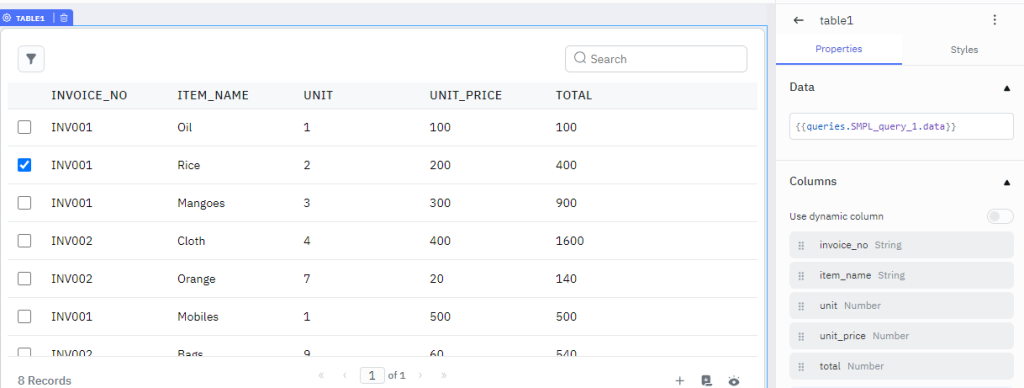Check the checkbox for the Oil row

[24, 127]
